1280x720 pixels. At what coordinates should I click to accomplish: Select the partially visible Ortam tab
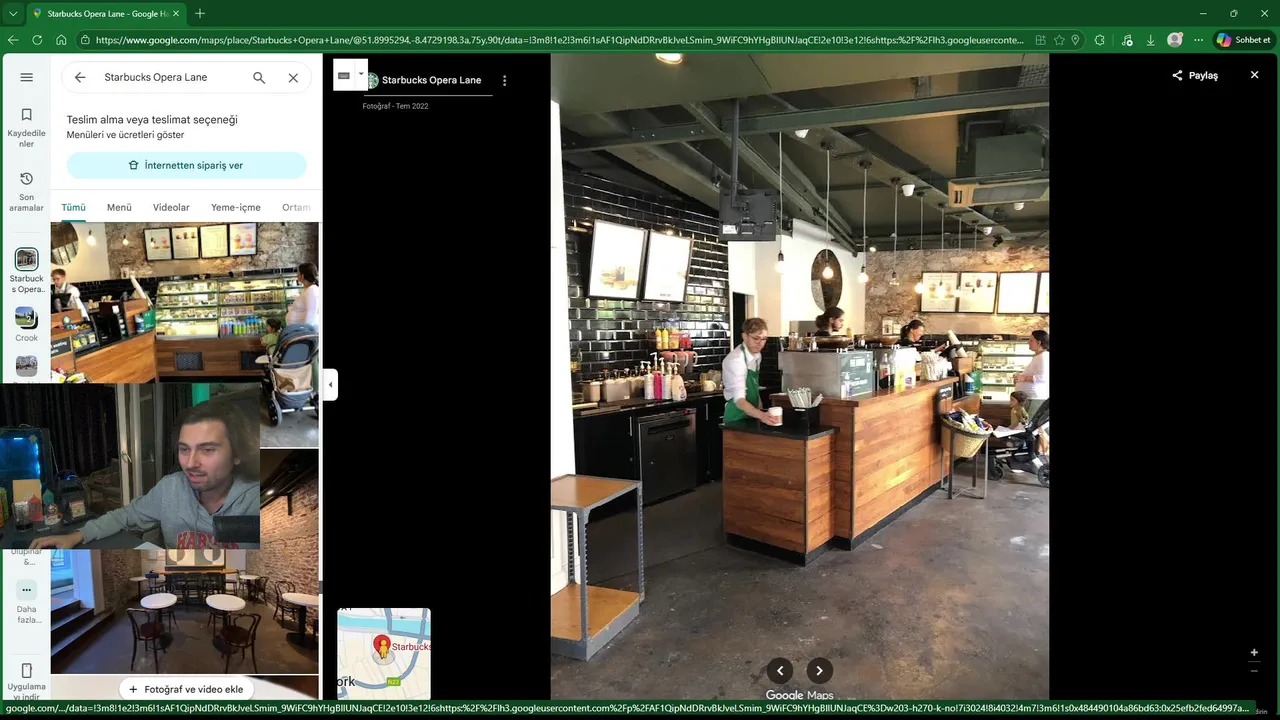pos(297,207)
